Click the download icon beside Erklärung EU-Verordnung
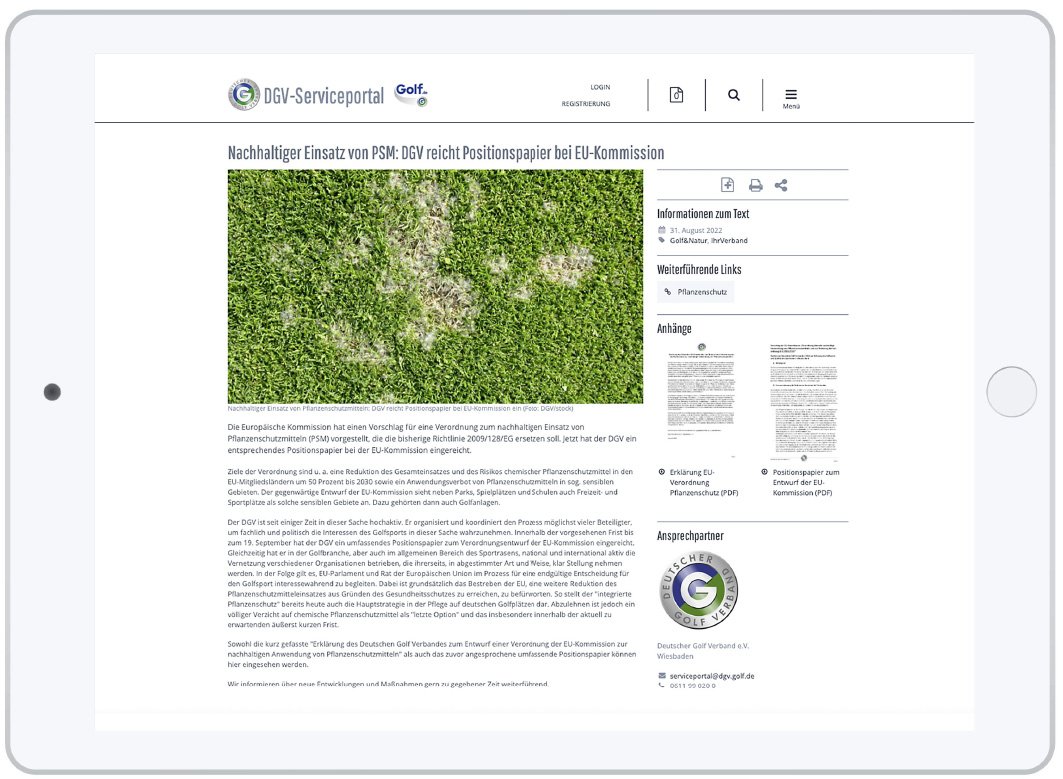 click(662, 472)
